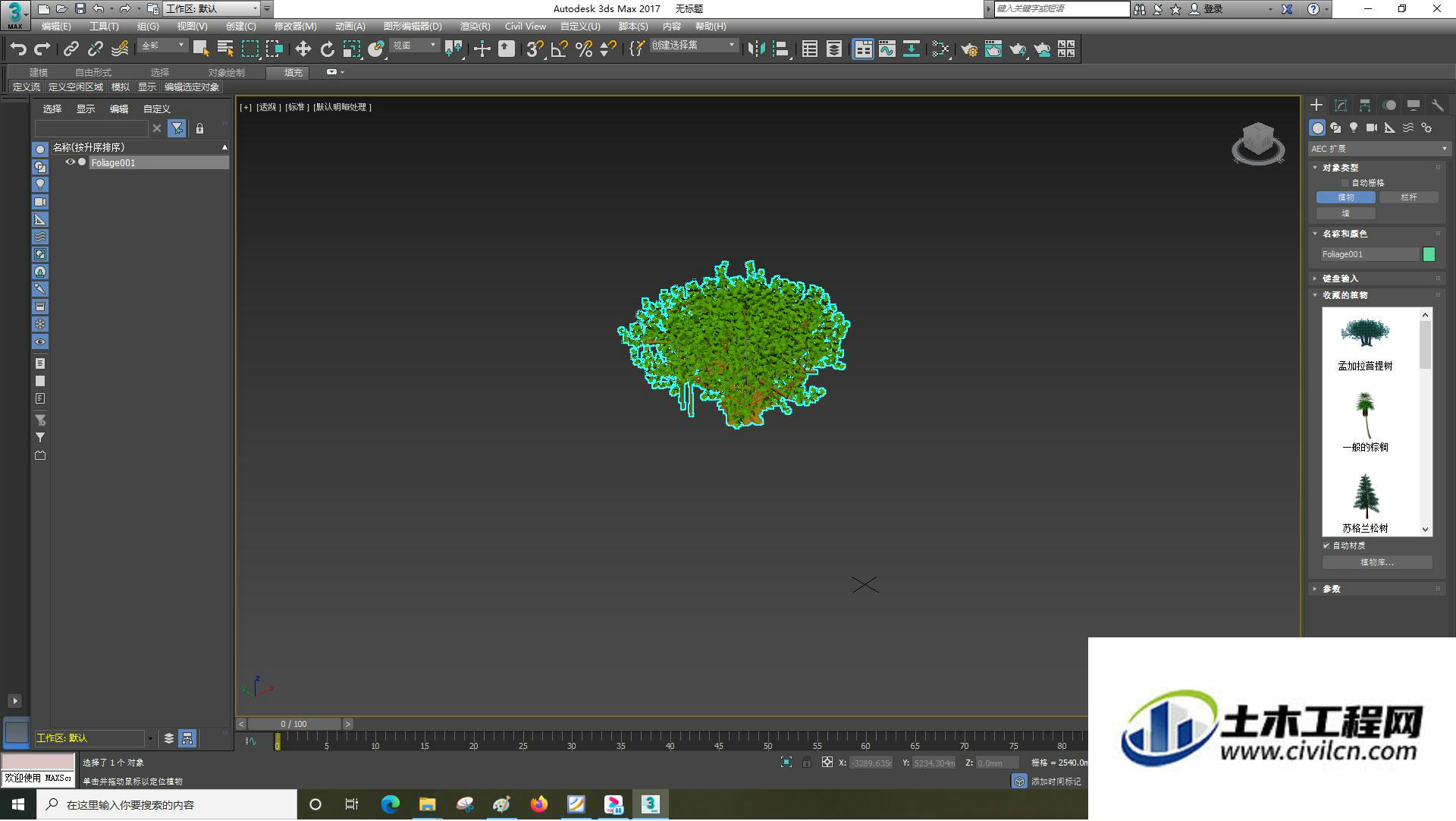This screenshot has width=1456, height=821.
Task: Activate Select and Move tool
Action: (x=303, y=49)
